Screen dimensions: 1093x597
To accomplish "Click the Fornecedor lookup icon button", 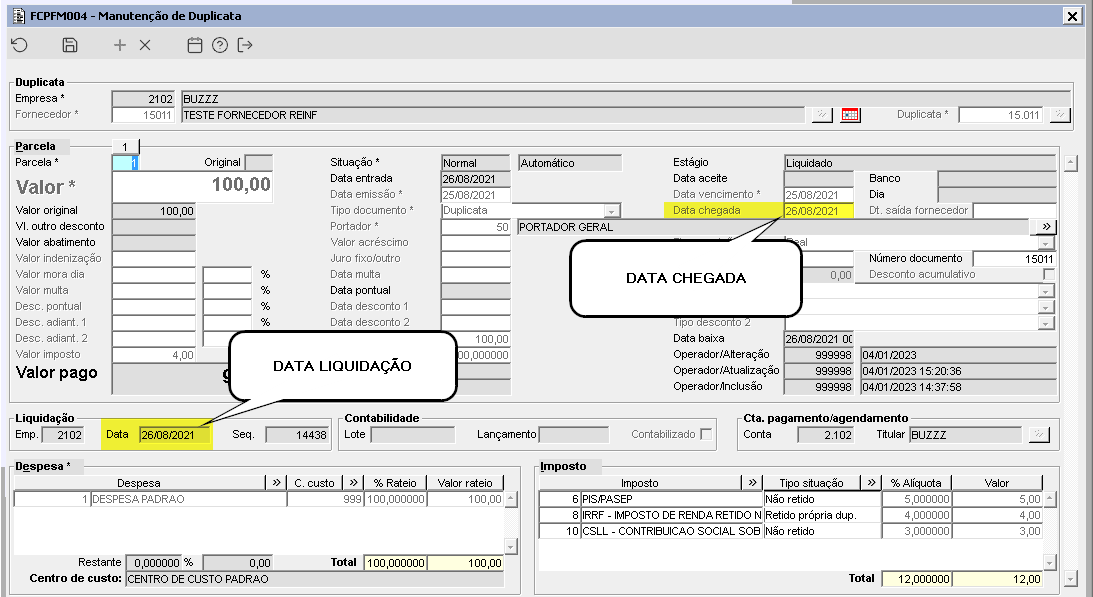I will 822,114.
